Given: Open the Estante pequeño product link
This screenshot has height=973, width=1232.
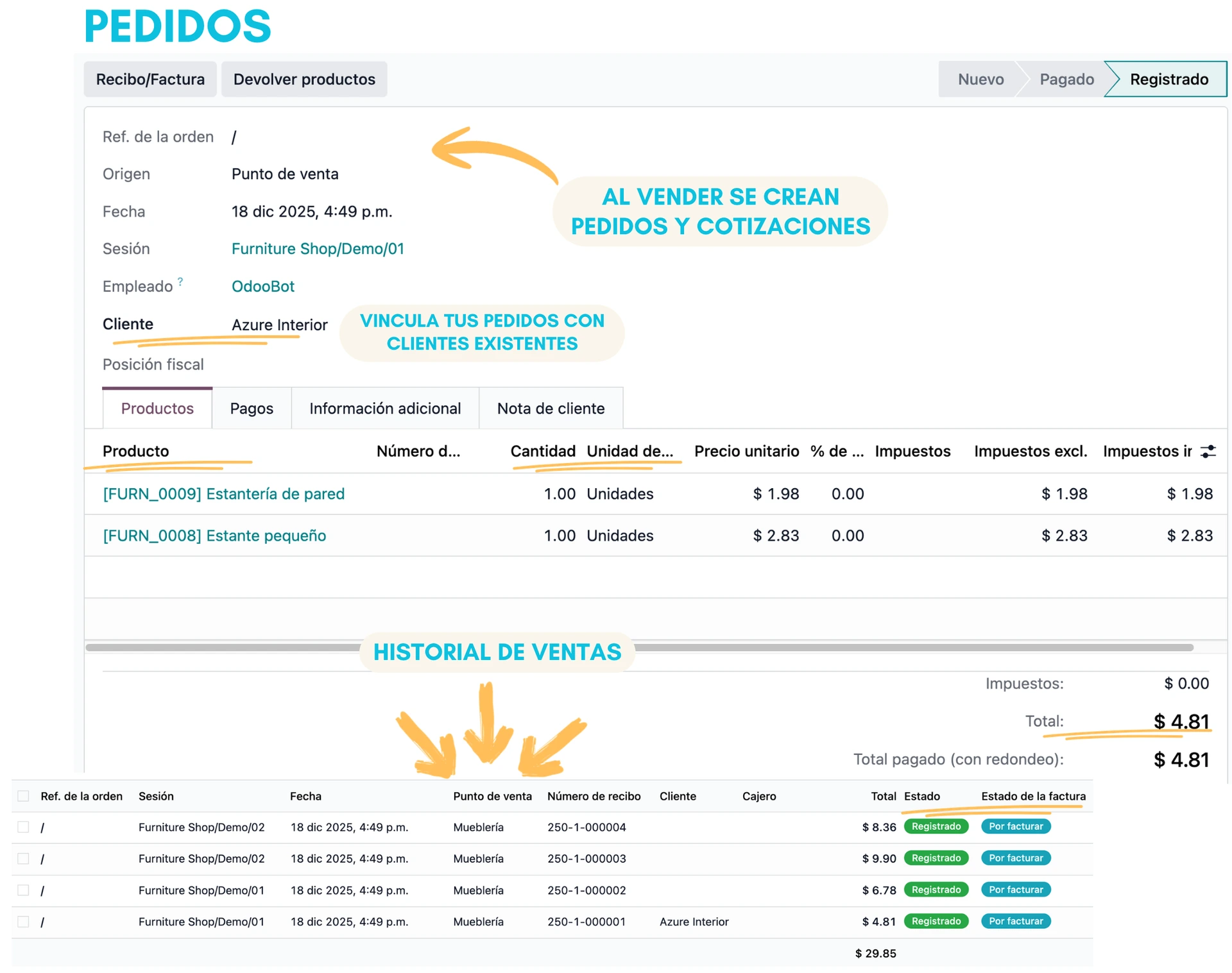Looking at the screenshot, I should coord(214,536).
